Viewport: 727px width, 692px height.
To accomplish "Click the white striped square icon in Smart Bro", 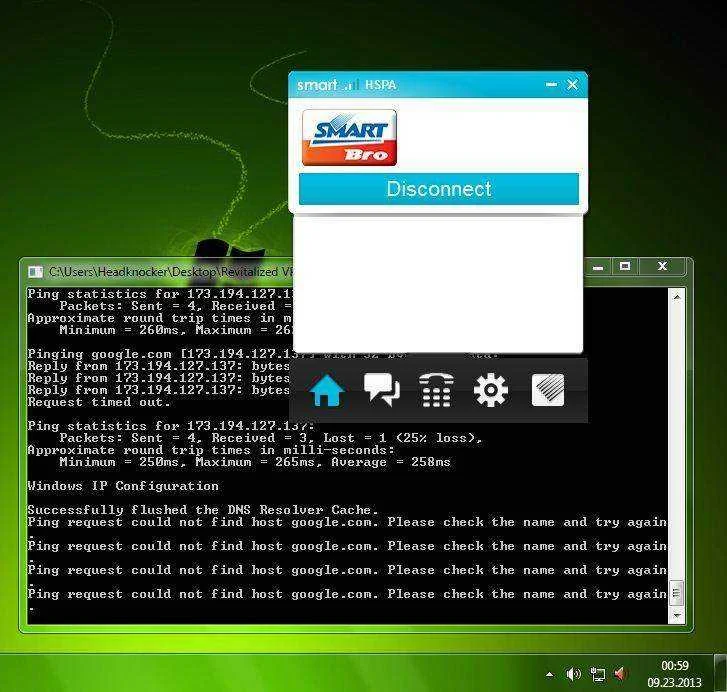I will coord(548,390).
